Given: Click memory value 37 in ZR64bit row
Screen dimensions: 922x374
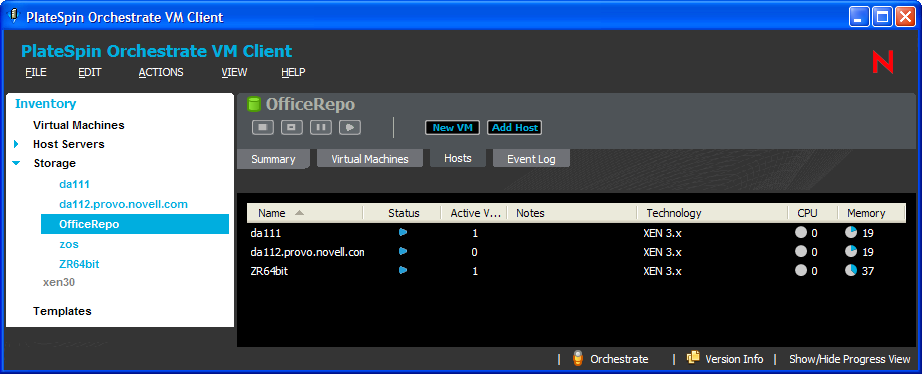Looking at the screenshot, I should pyautogui.click(x=868, y=271).
